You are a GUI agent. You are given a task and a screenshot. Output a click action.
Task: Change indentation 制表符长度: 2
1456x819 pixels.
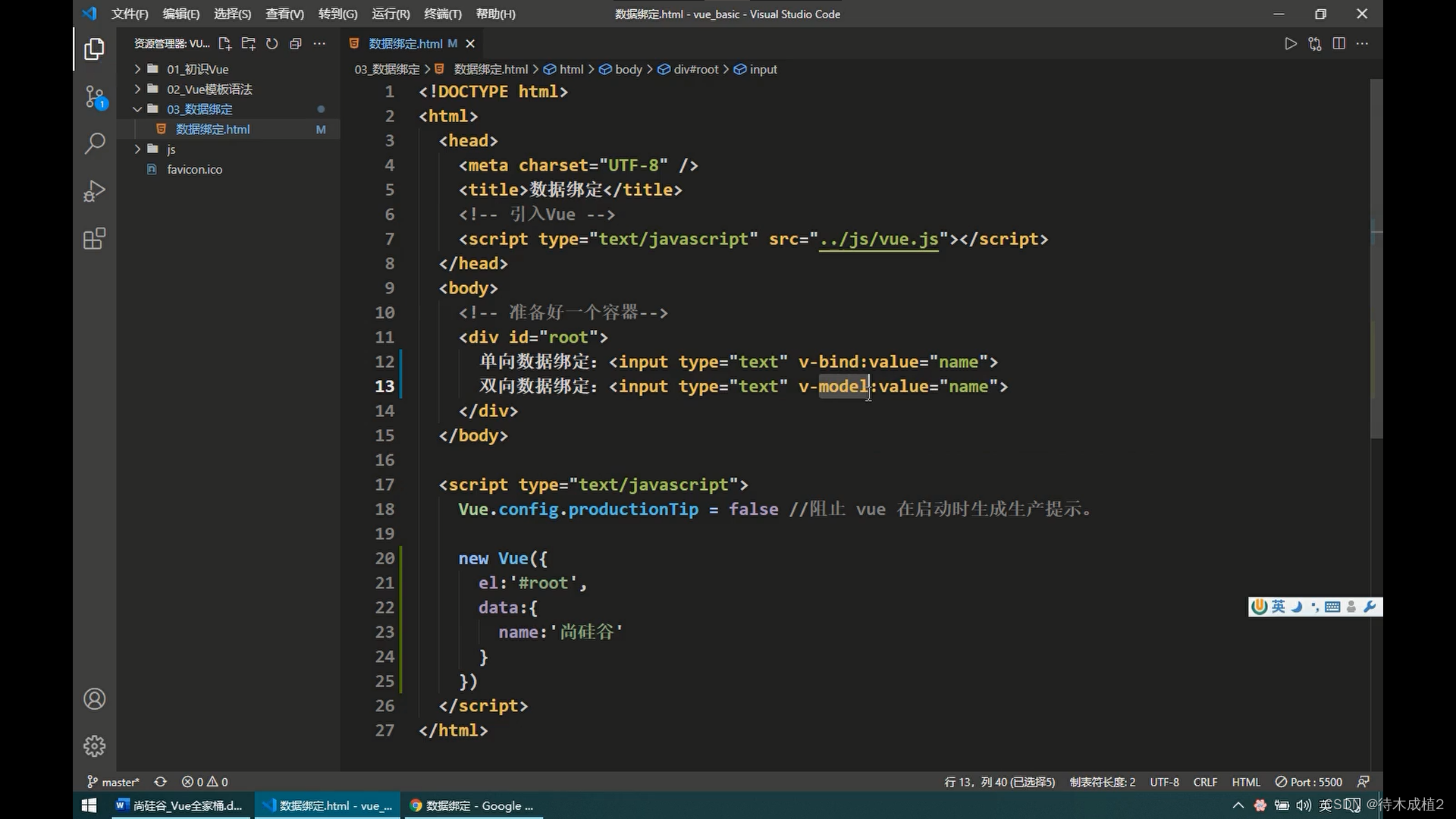[x=1103, y=782]
